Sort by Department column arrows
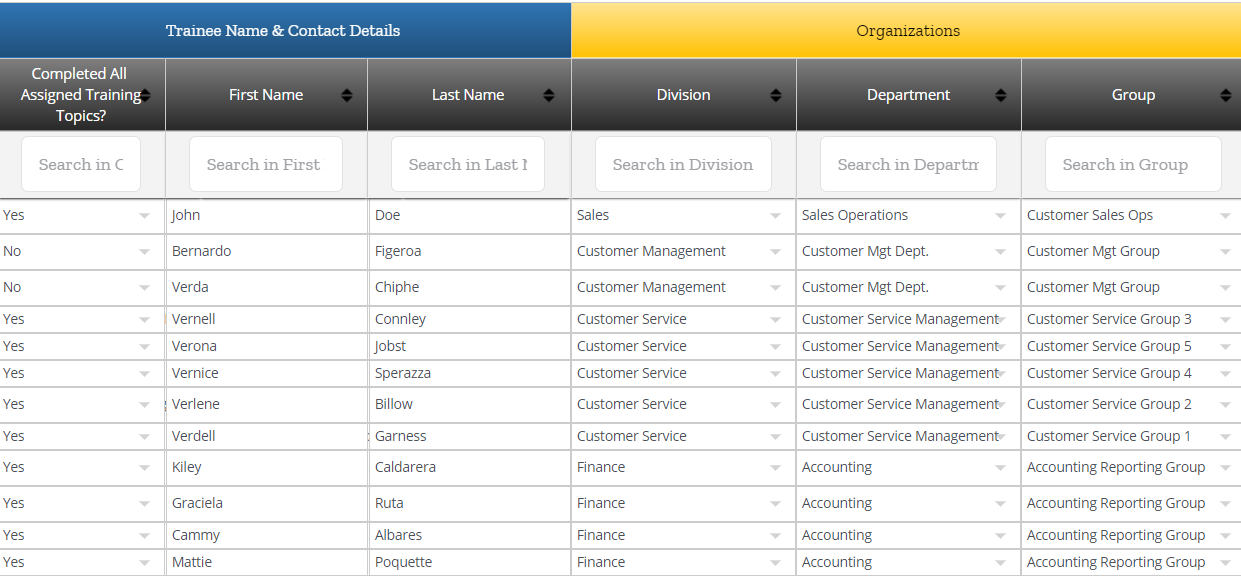The image size is (1241, 576). (x=1001, y=95)
